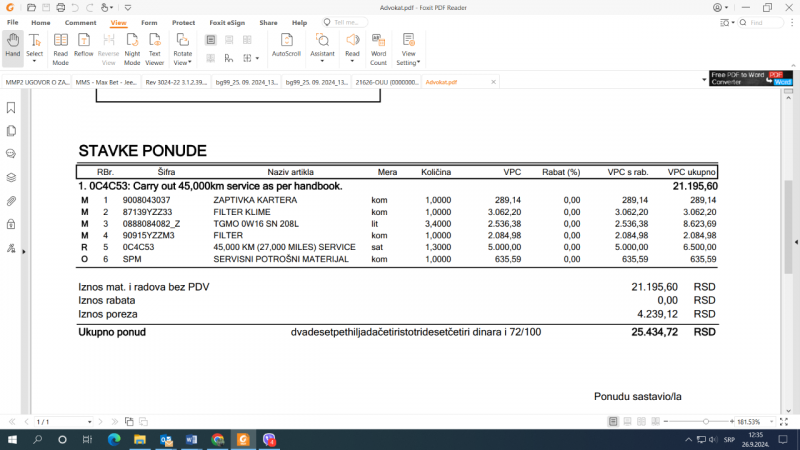800x450 pixels.
Task: Select the Hand tool
Action: pyautogui.click(x=12, y=47)
